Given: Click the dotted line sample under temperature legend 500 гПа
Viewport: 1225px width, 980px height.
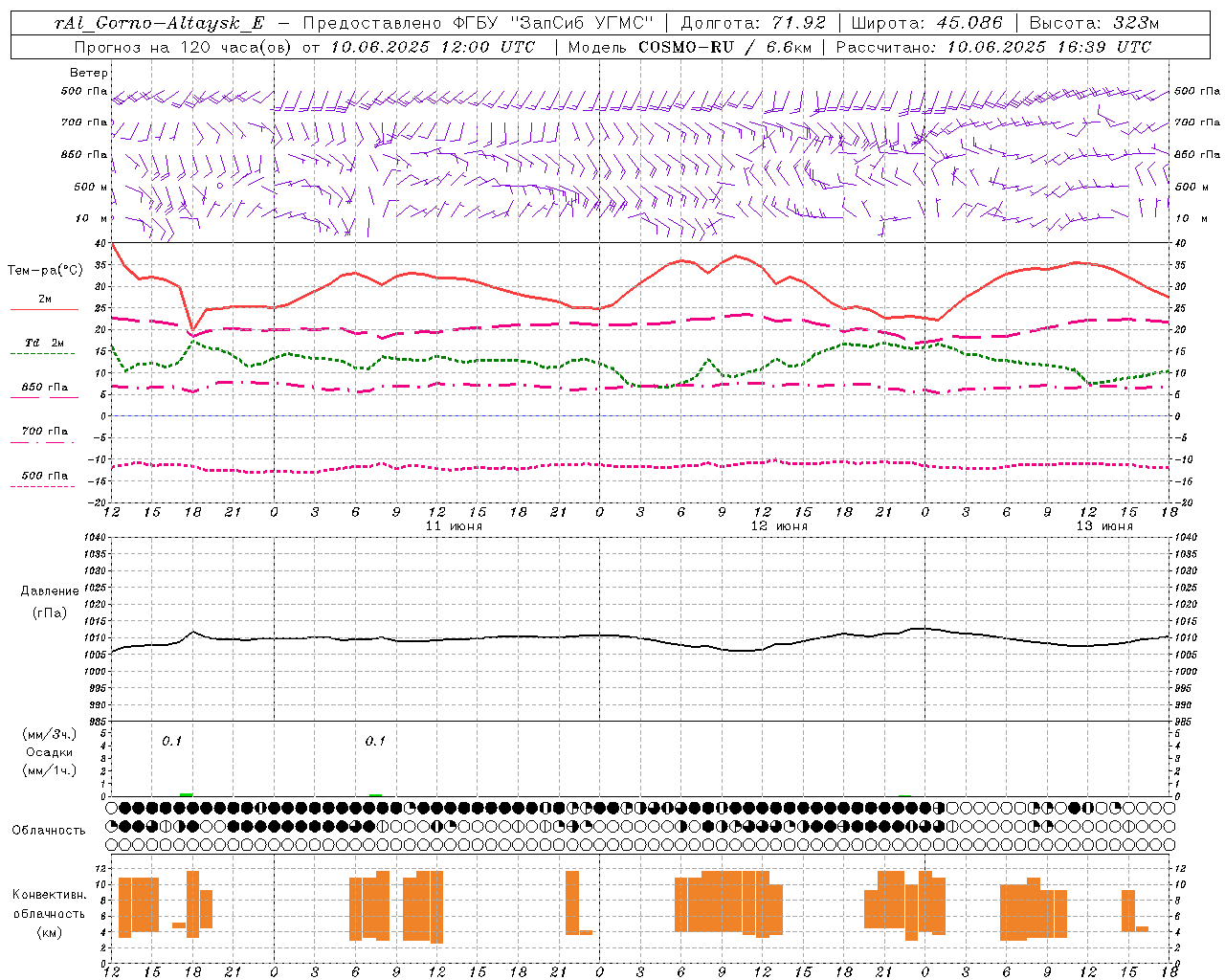Looking at the screenshot, I should coord(43,486).
